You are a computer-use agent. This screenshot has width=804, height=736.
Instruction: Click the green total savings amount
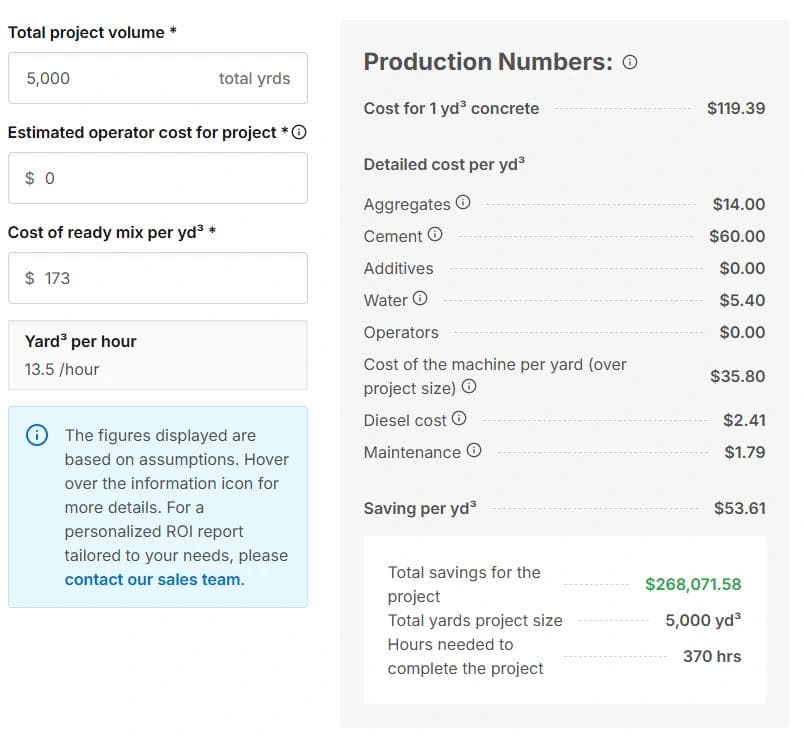point(692,583)
